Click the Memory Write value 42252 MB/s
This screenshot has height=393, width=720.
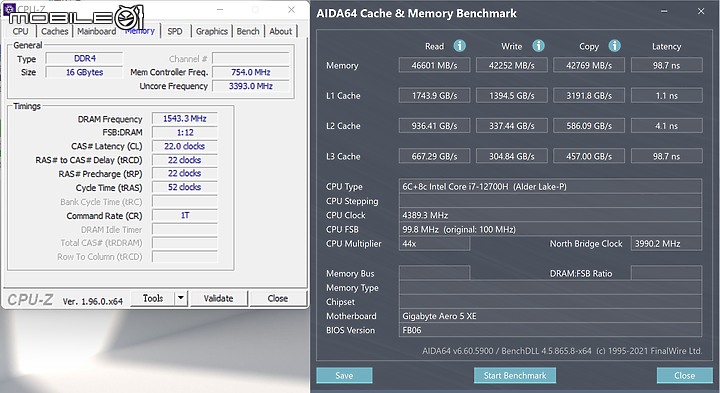coord(512,65)
